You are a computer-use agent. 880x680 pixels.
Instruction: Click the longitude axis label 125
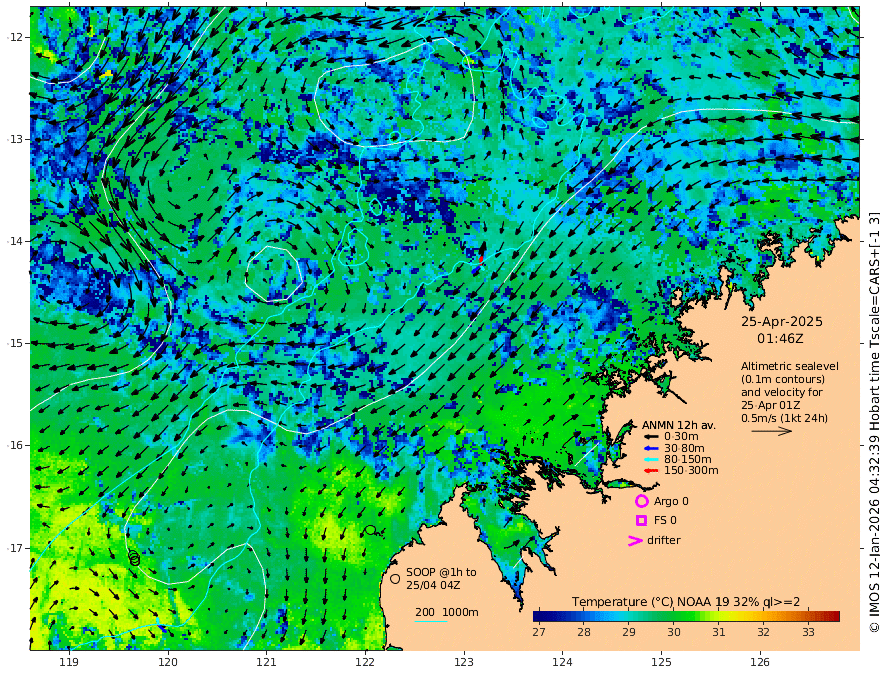click(661, 663)
